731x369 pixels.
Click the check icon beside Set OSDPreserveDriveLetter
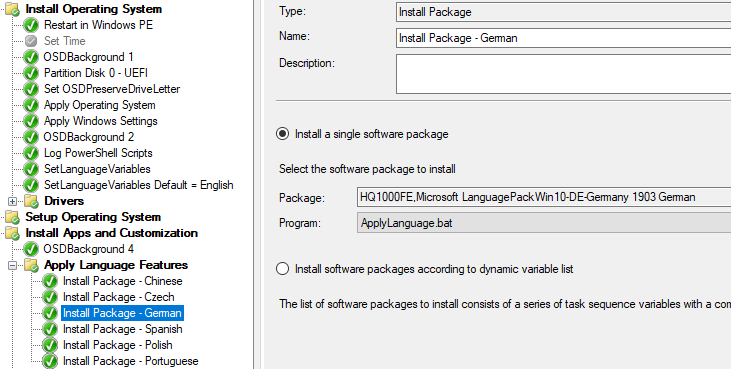[31, 89]
